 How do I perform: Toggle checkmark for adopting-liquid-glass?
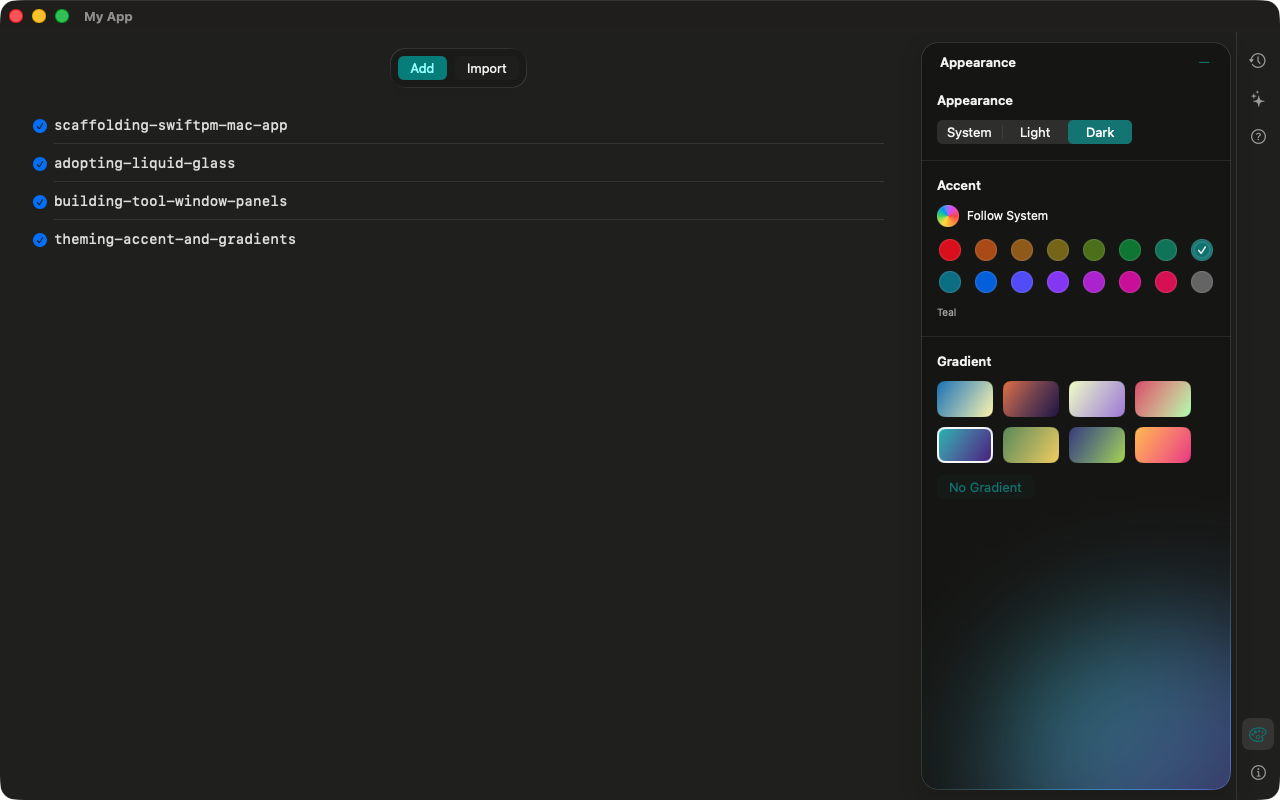pos(40,164)
